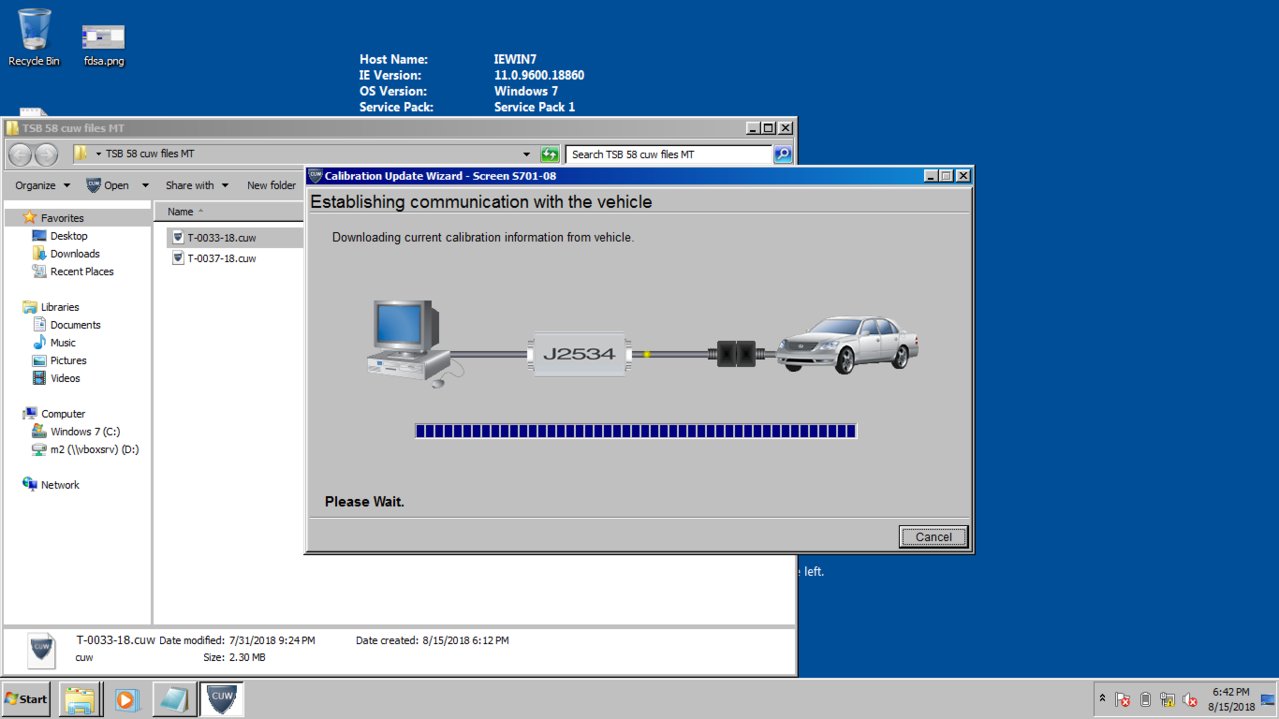
Task: Open the Start menu
Action: [x=27, y=699]
